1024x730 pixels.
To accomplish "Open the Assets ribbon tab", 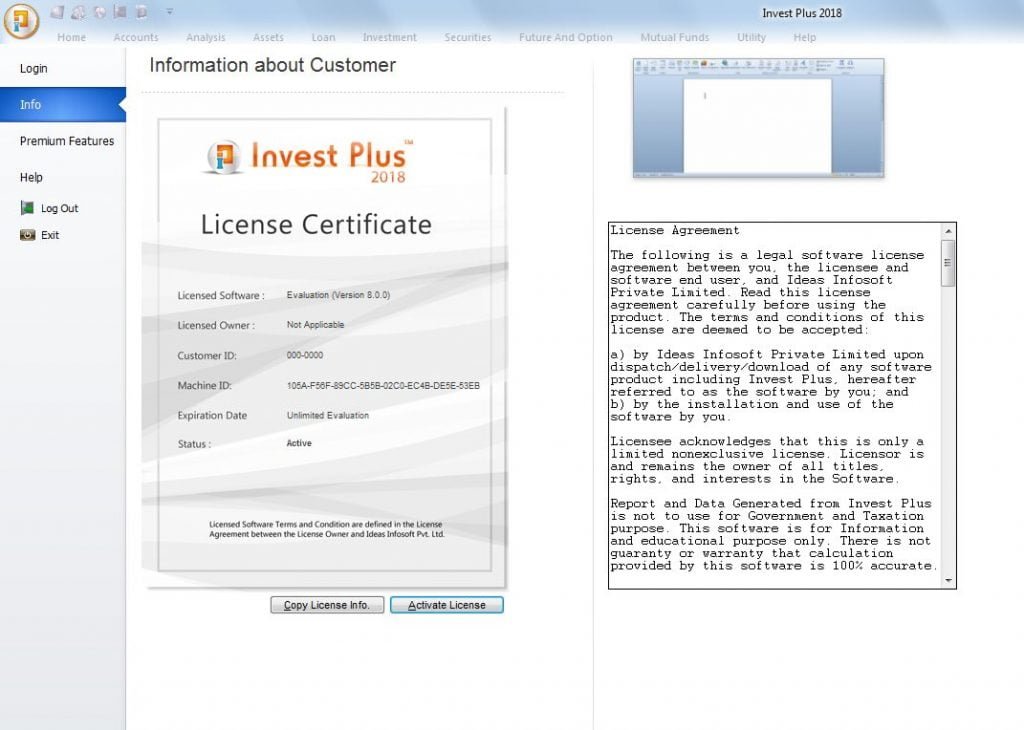I will point(268,37).
